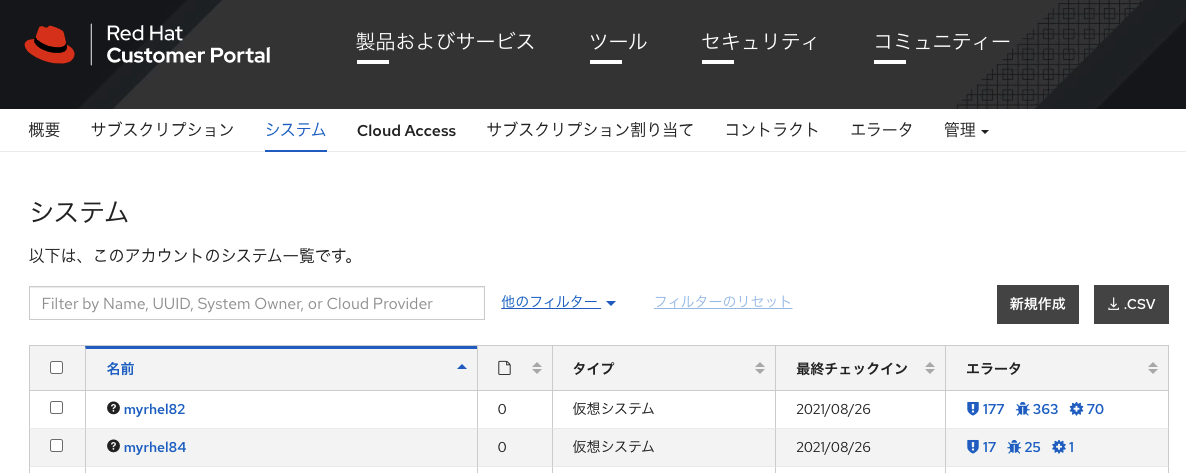Screen dimensions: 1186x473
Task: Select the システム tab
Action: pyautogui.click(x=296, y=130)
